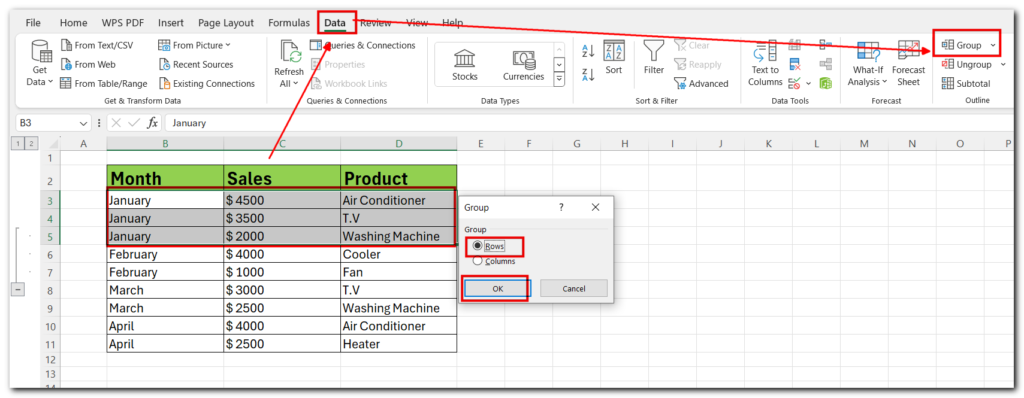Open the Sort dialog
1024x398 pixels.
[614, 58]
